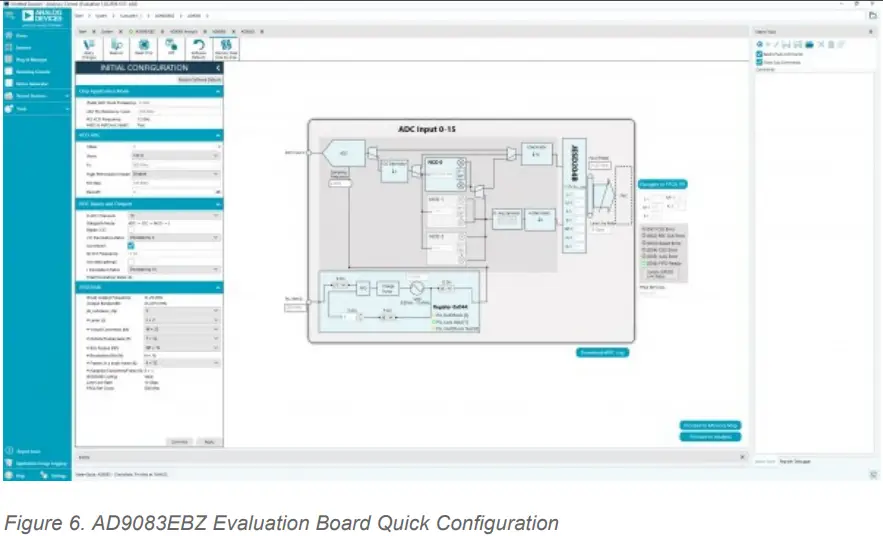Click the ADC block in the diagram

pos(344,153)
